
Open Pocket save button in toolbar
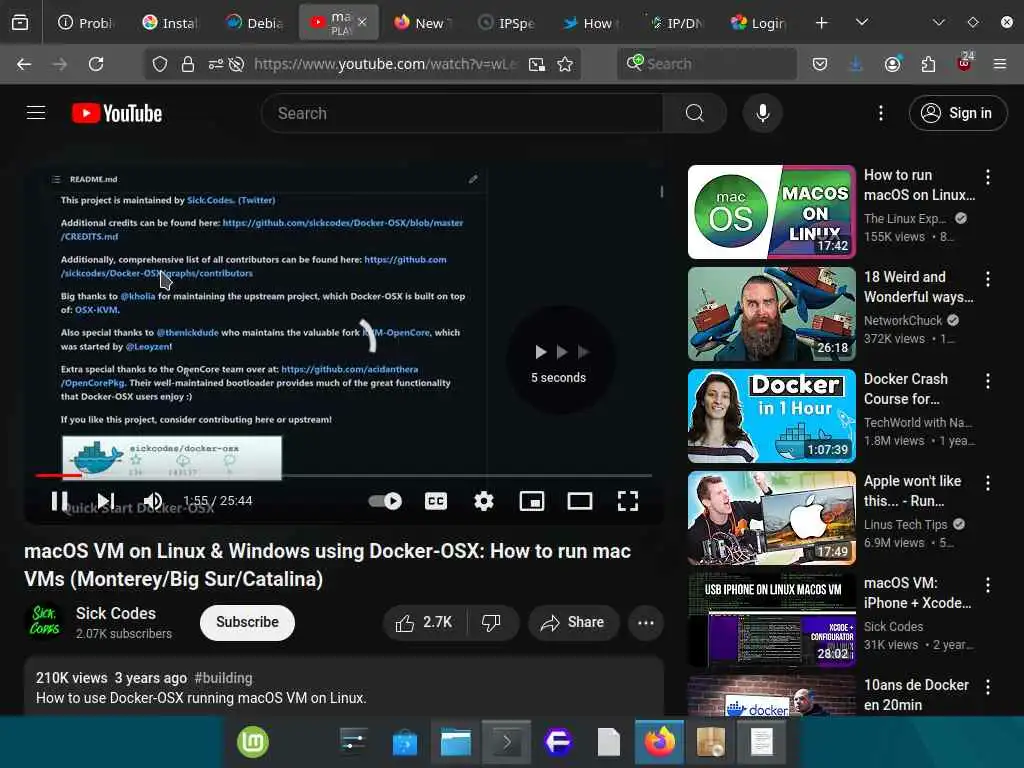point(820,64)
